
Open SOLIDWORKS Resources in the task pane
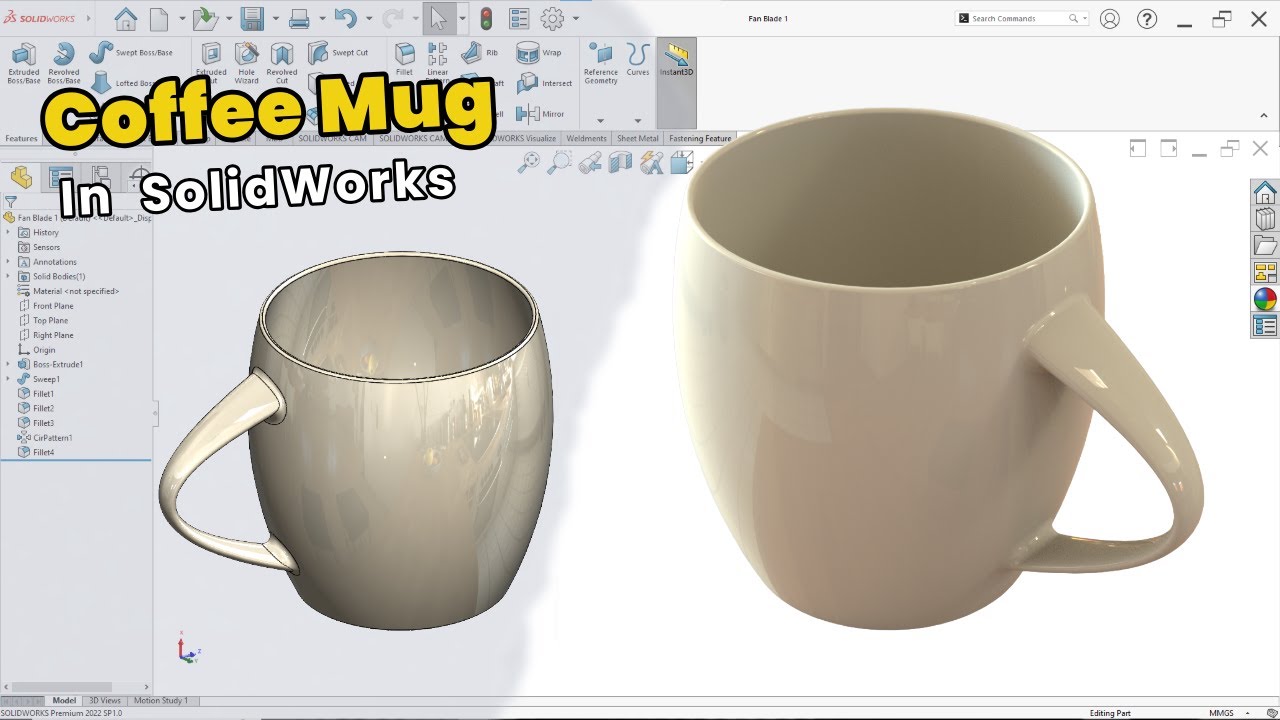[1265, 192]
